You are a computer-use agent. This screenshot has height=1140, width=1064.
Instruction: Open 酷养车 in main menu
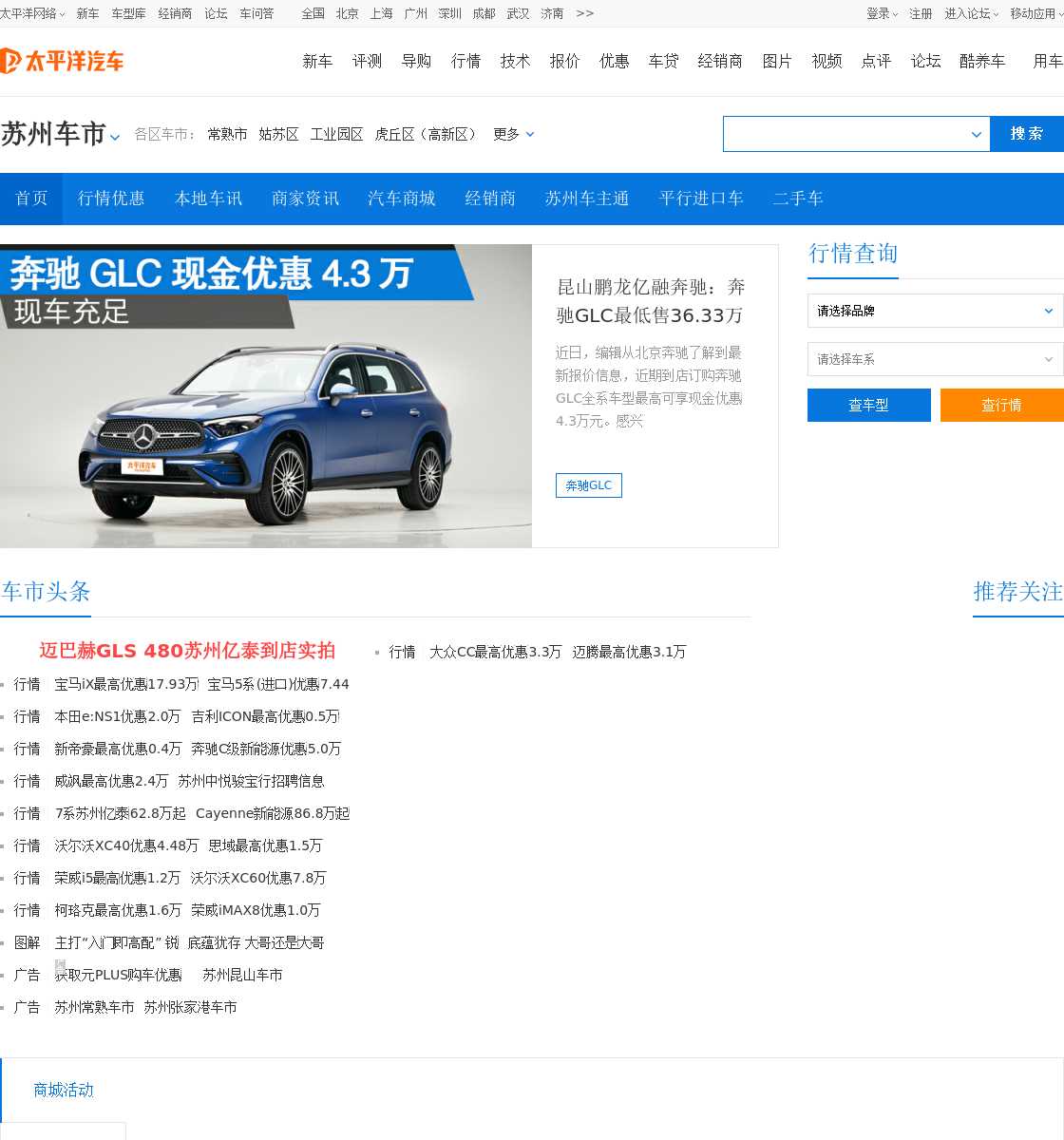pos(982,61)
